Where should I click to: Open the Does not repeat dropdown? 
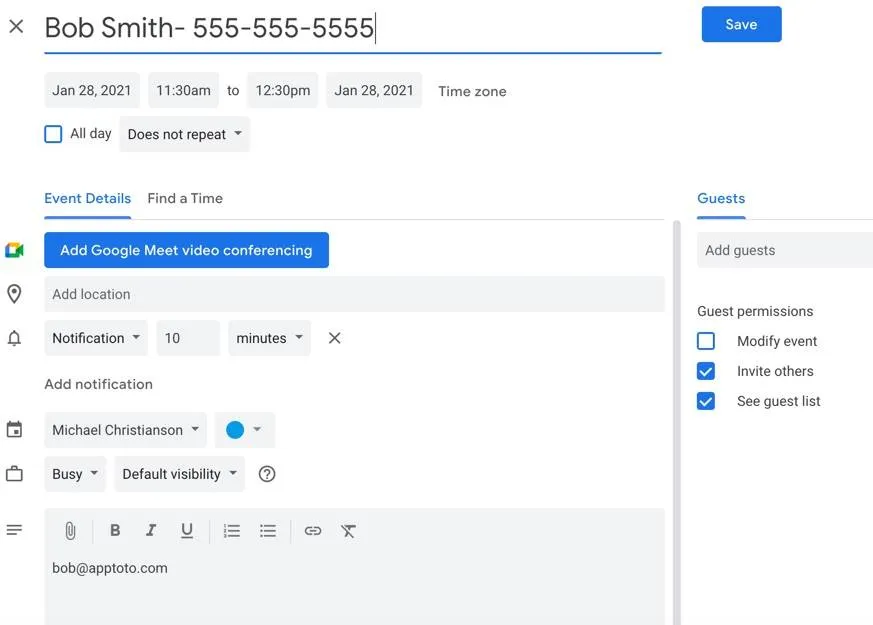click(184, 133)
